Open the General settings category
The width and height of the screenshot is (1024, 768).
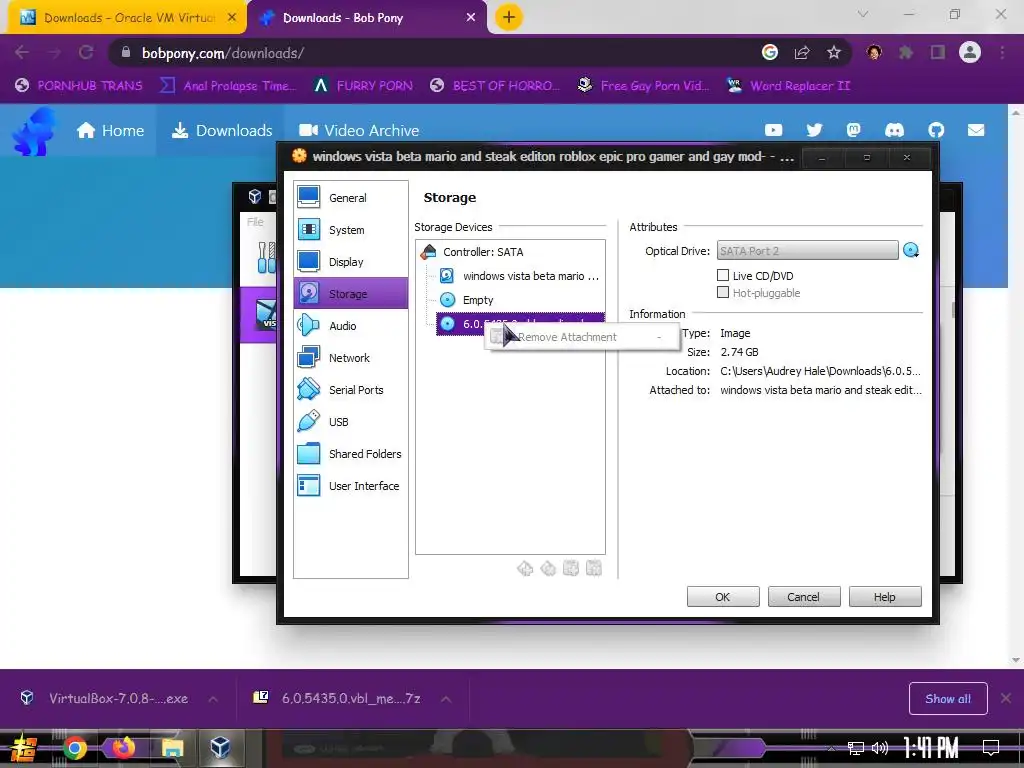(x=351, y=198)
